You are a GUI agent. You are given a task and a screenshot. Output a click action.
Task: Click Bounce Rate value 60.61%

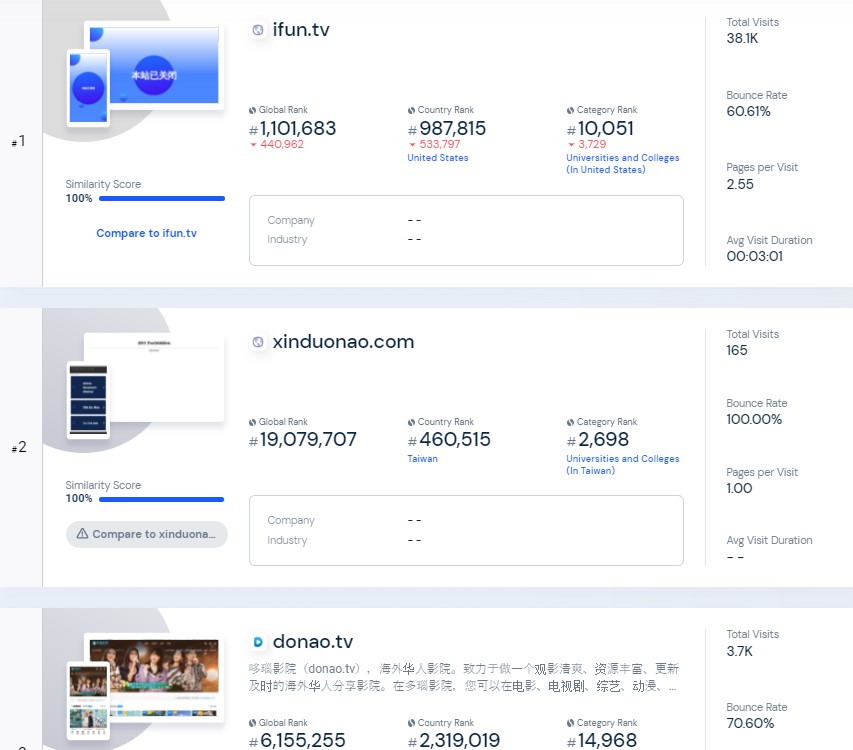pyautogui.click(x=749, y=111)
